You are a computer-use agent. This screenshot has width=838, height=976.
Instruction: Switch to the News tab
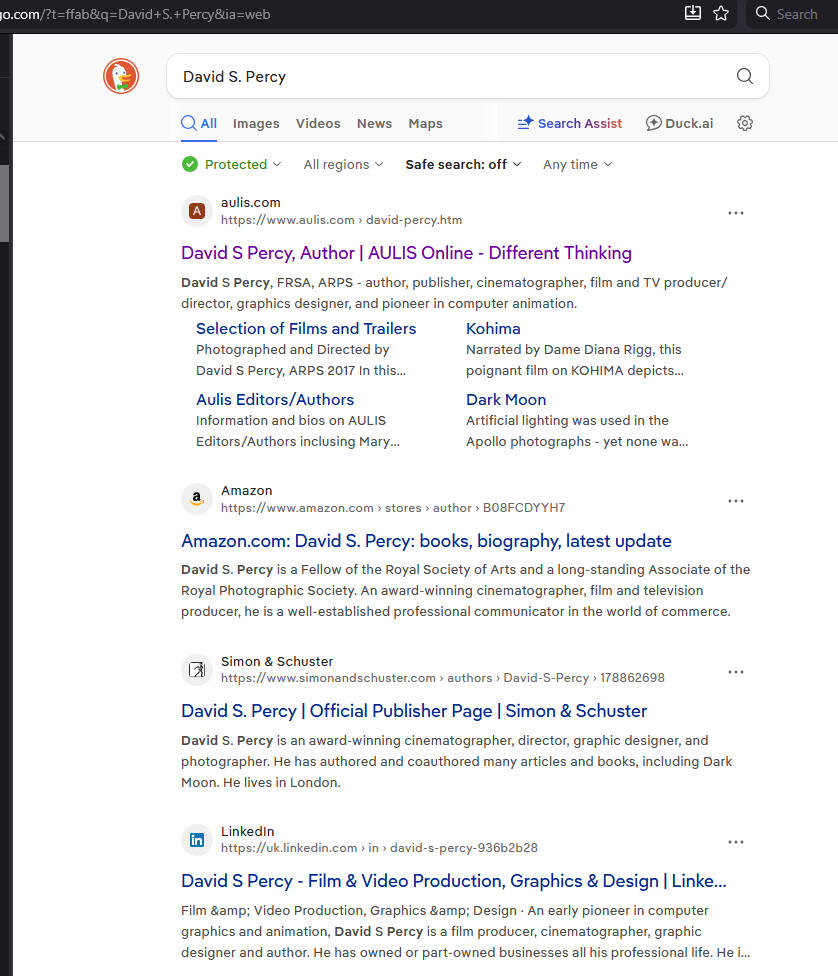[374, 123]
